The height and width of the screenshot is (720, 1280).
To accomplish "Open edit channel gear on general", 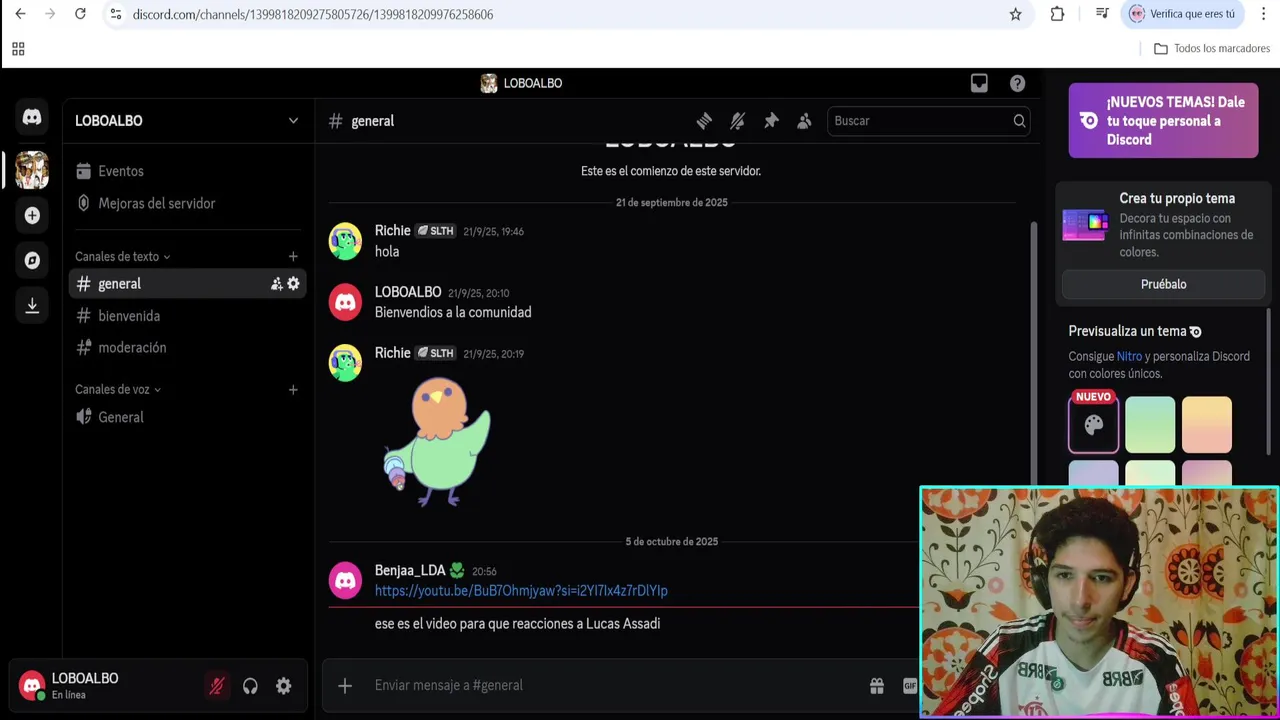I will (293, 284).
